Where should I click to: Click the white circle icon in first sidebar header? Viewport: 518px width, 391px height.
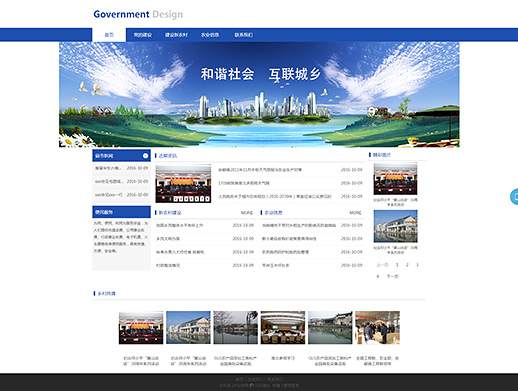[145, 156]
